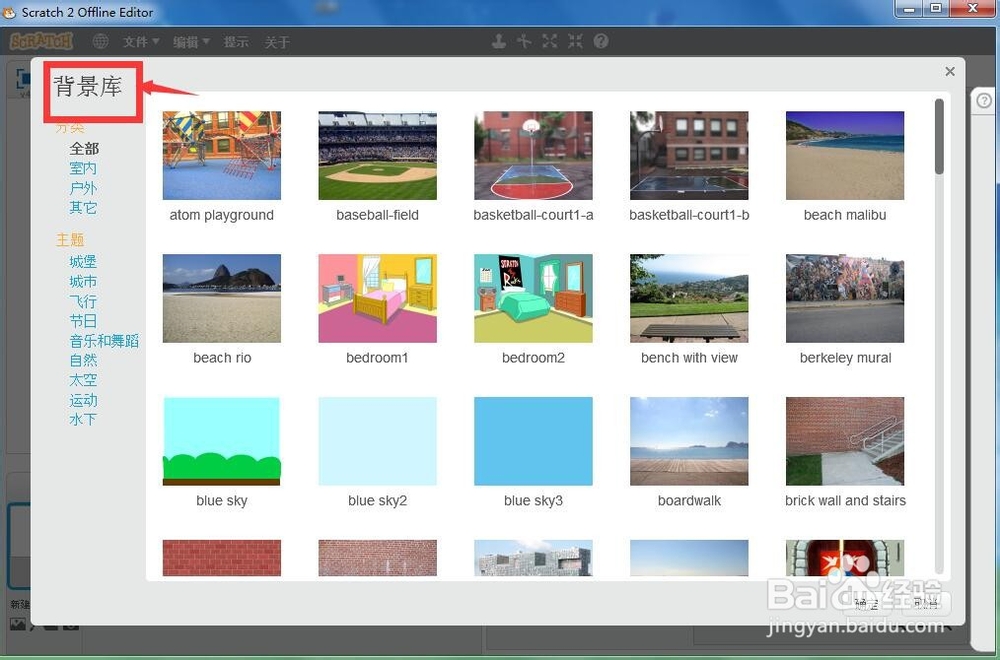Select the Duplicate stamp tool
This screenshot has height=660, width=1000.
499,41
